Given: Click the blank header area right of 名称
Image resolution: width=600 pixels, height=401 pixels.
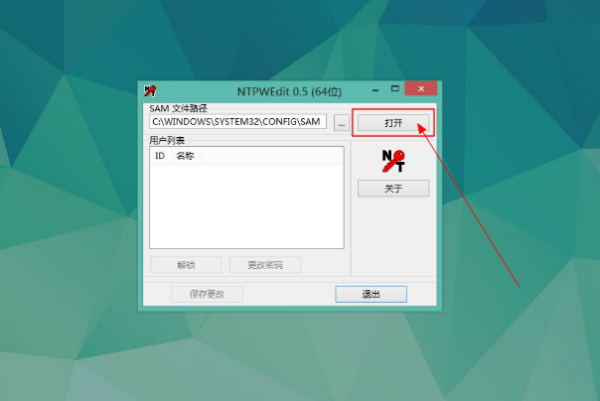Looking at the screenshot, I should [272, 156].
